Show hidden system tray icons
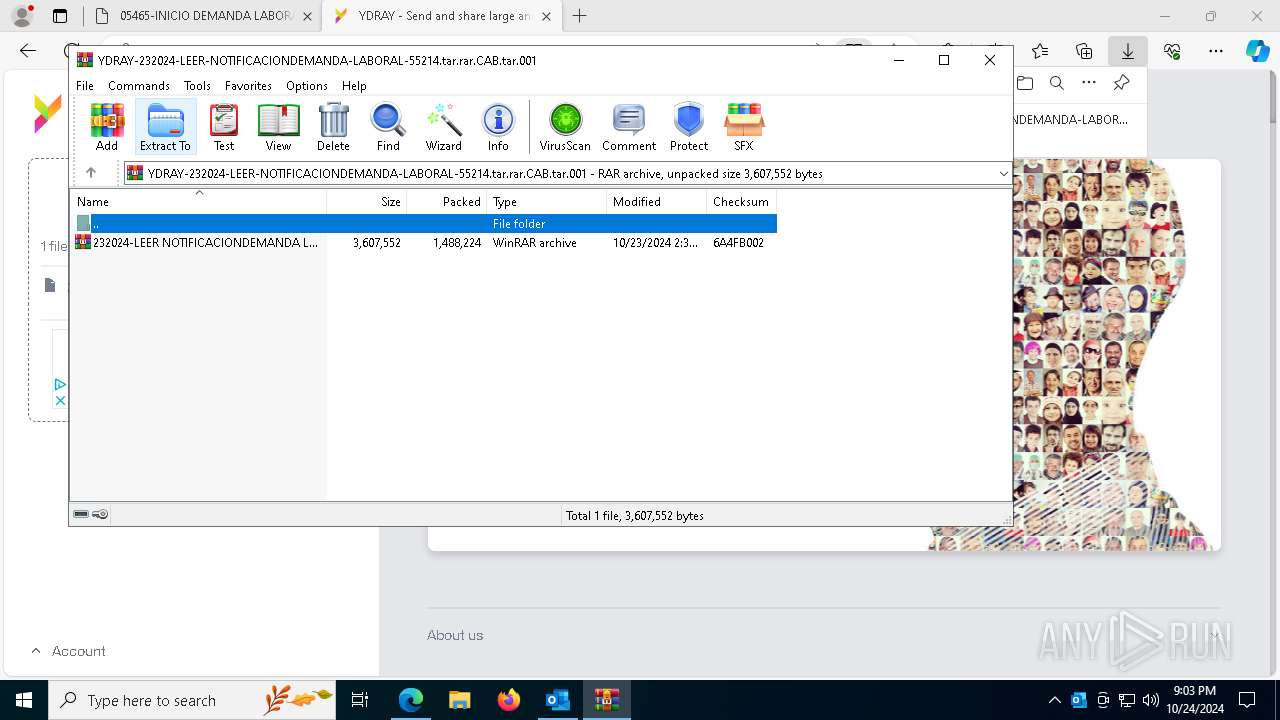1280x720 pixels. point(1054,700)
